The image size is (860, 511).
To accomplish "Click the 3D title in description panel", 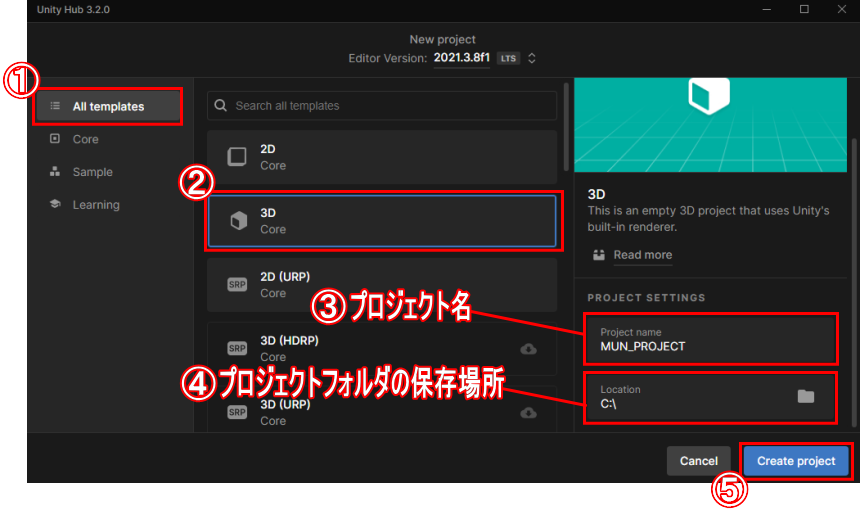I will pos(596,194).
